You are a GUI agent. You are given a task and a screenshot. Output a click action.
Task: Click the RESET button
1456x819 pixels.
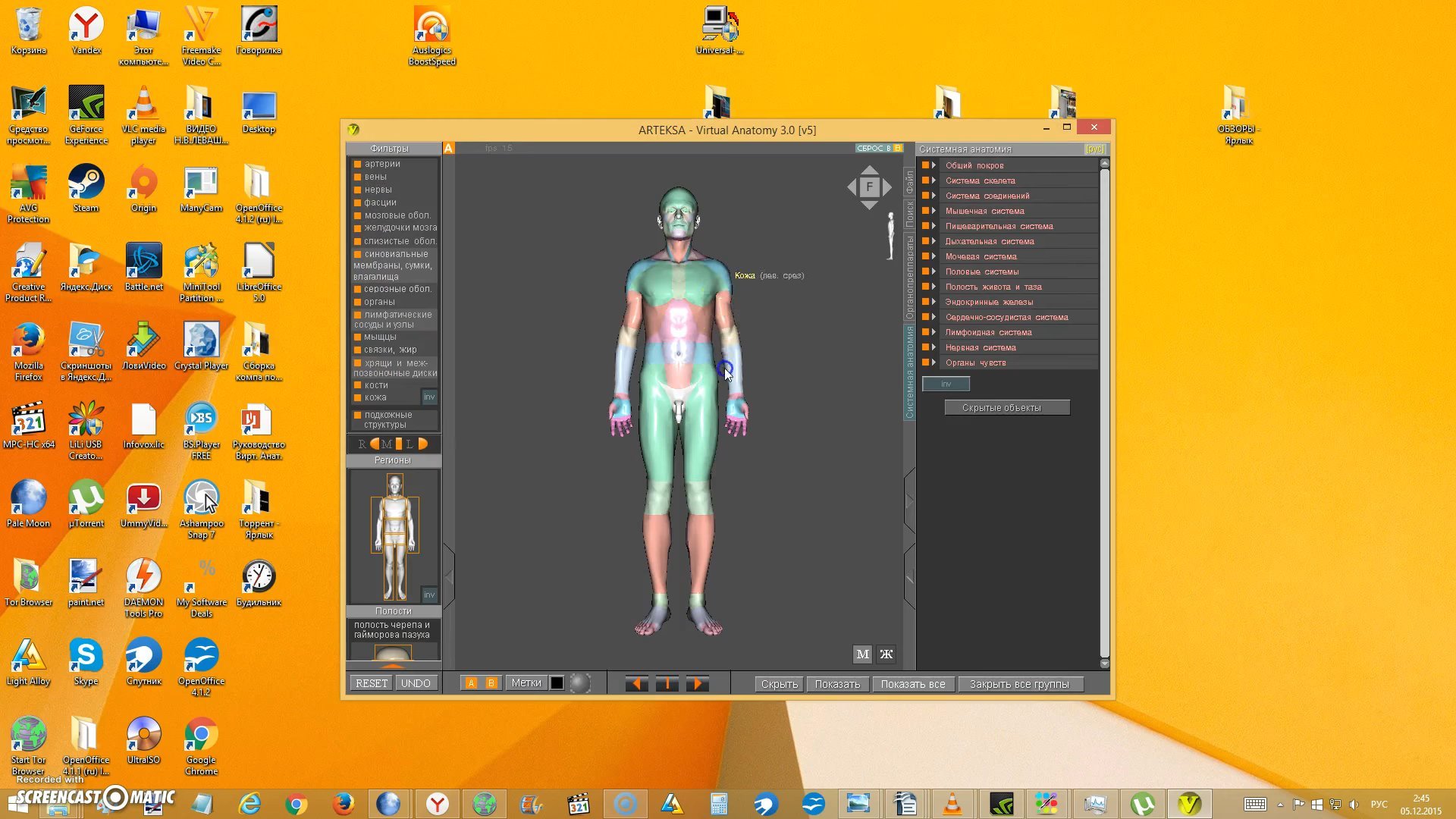(372, 683)
